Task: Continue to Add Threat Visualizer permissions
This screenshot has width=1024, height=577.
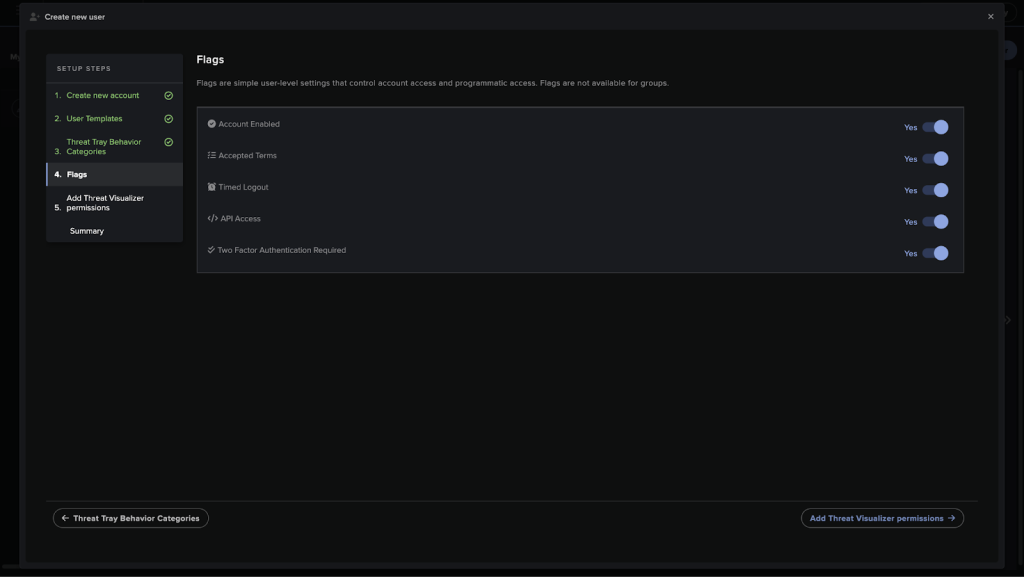Action: point(882,518)
